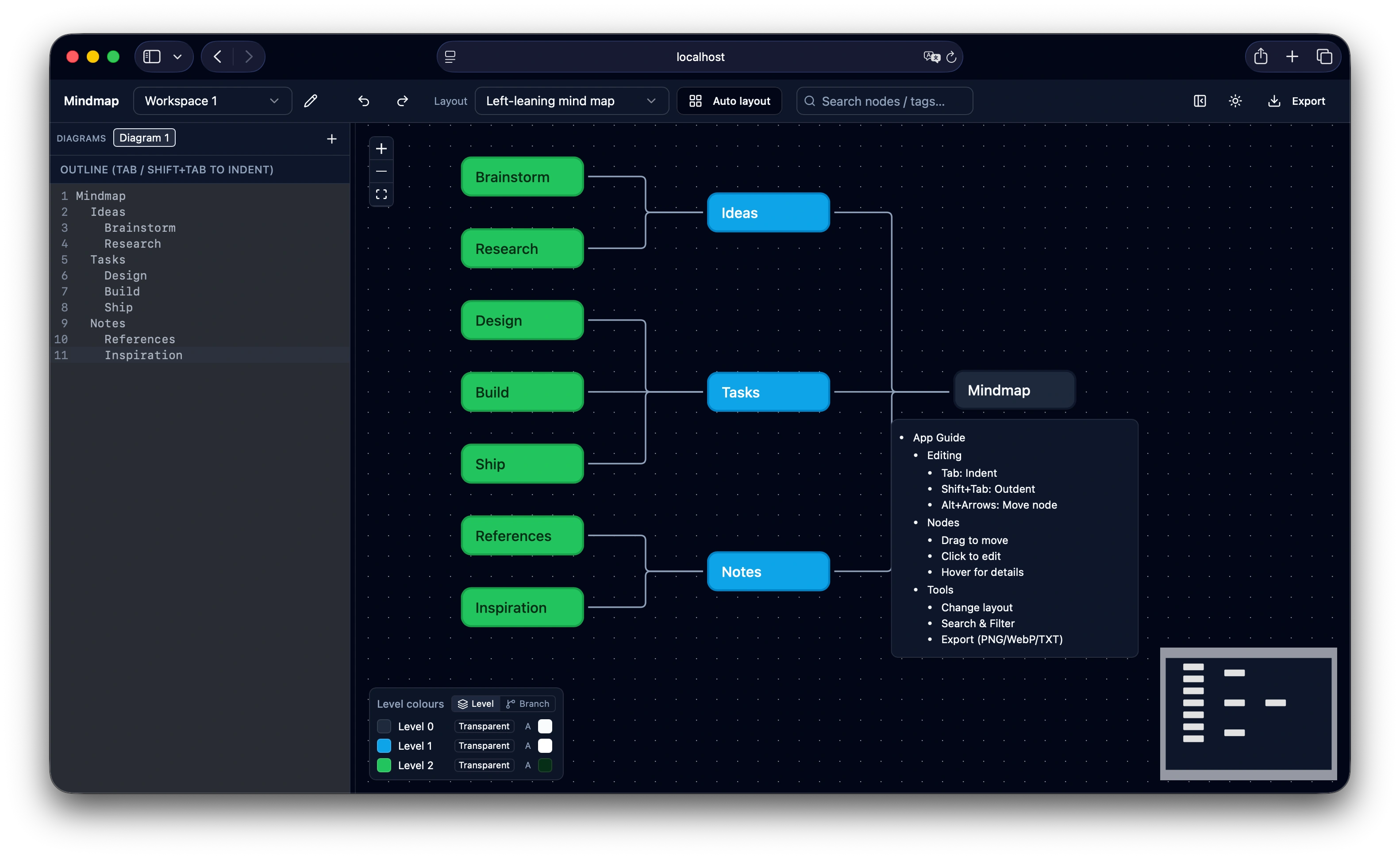Click outline line 'Mindmap'

100,196
